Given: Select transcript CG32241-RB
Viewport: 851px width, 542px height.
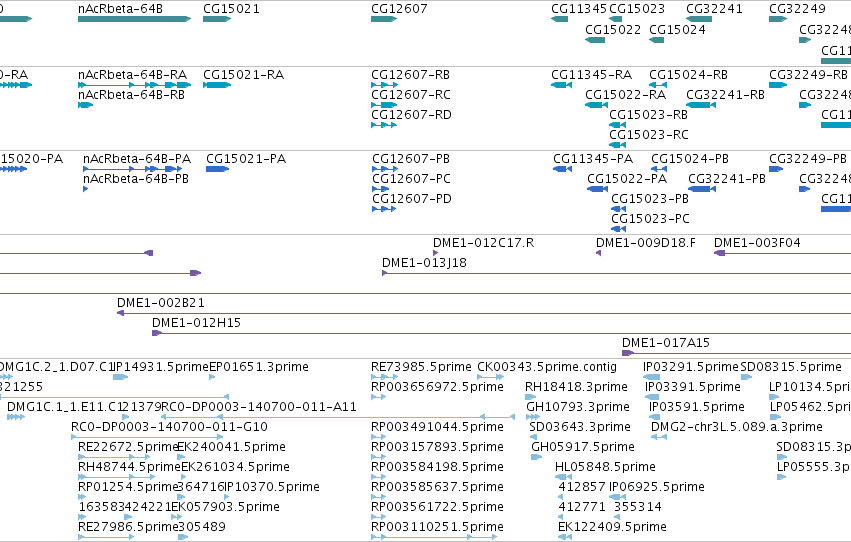Looking at the screenshot, I should (x=701, y=105).
